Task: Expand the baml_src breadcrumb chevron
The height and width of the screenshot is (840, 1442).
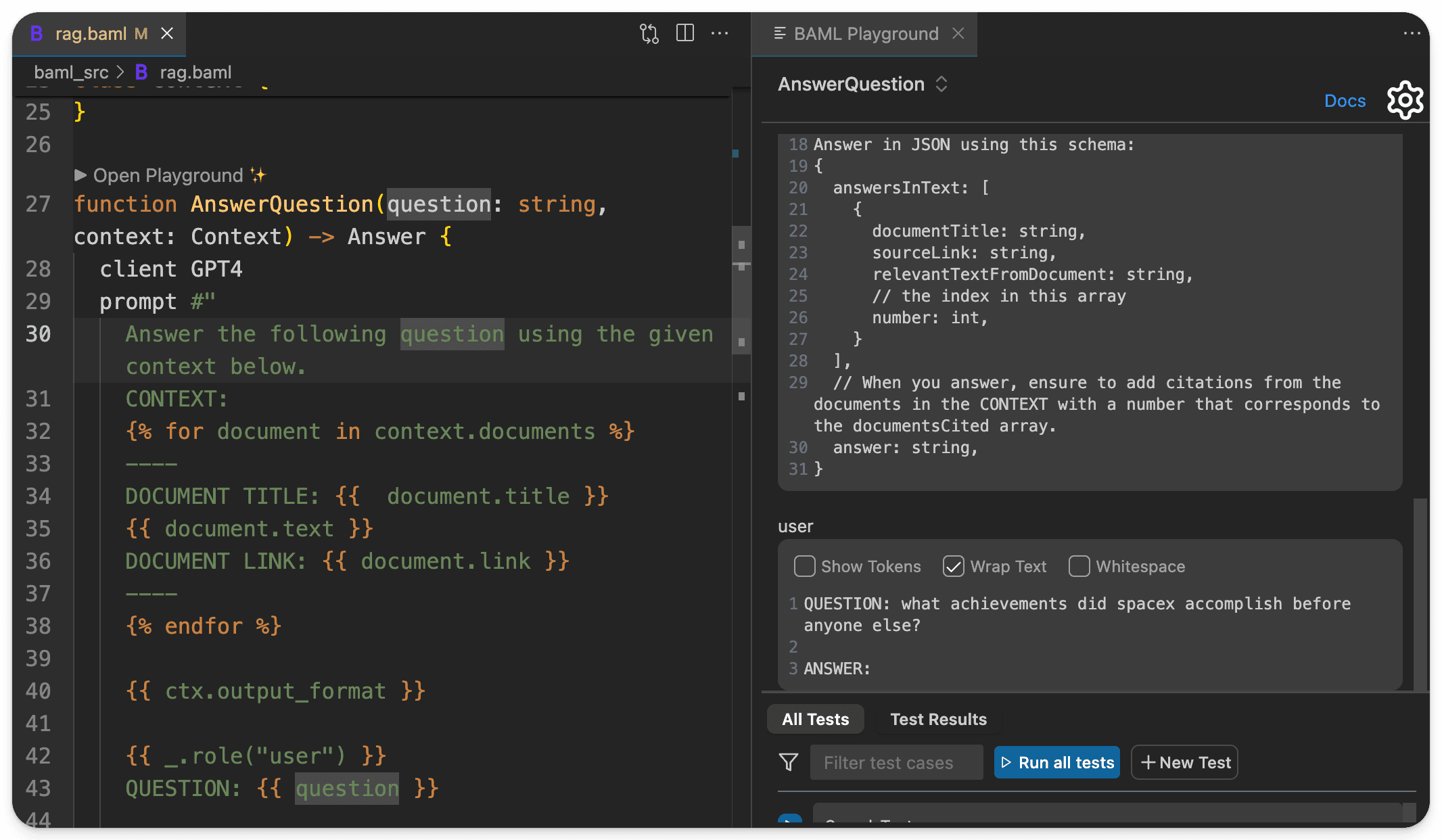Action: tap(120, 72)
